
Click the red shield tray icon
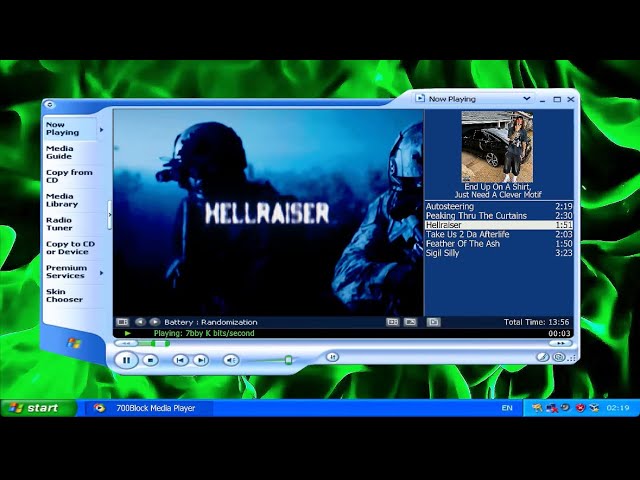click(x=580, y=407)
